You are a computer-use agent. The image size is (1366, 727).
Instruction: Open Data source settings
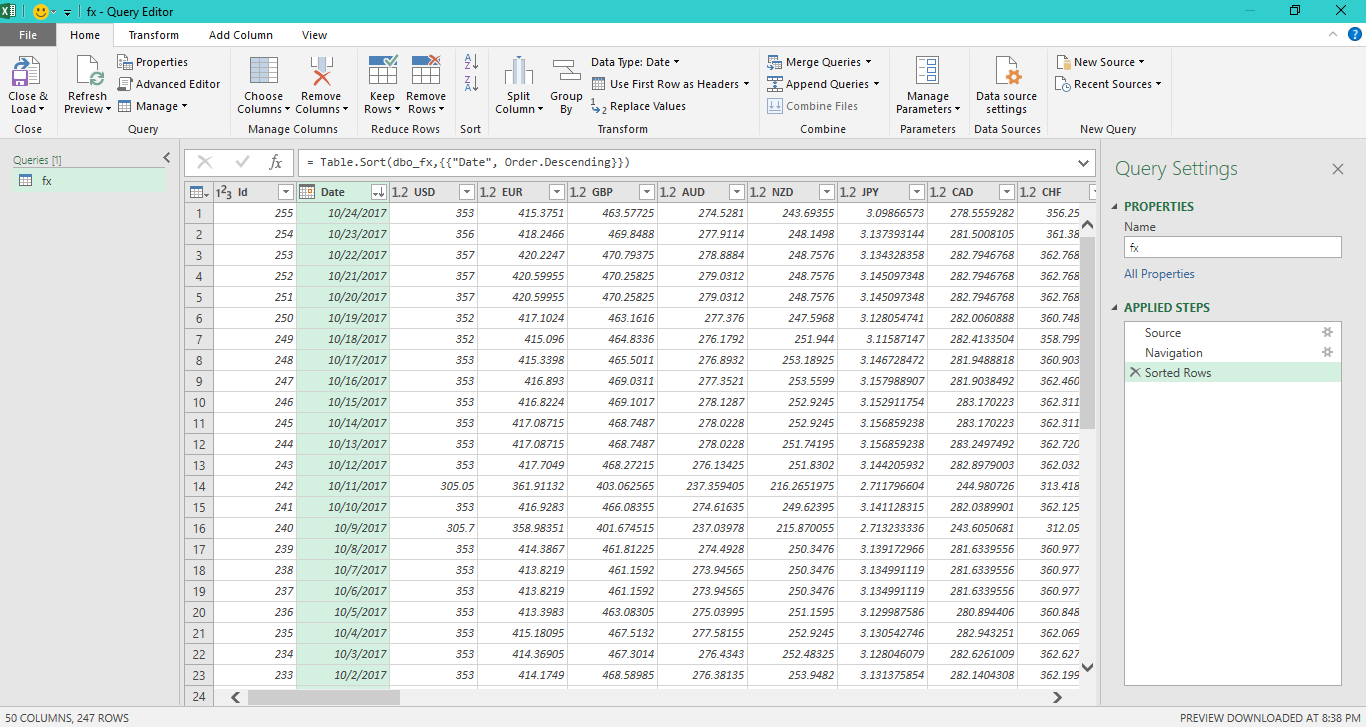tap(1007, 85)
